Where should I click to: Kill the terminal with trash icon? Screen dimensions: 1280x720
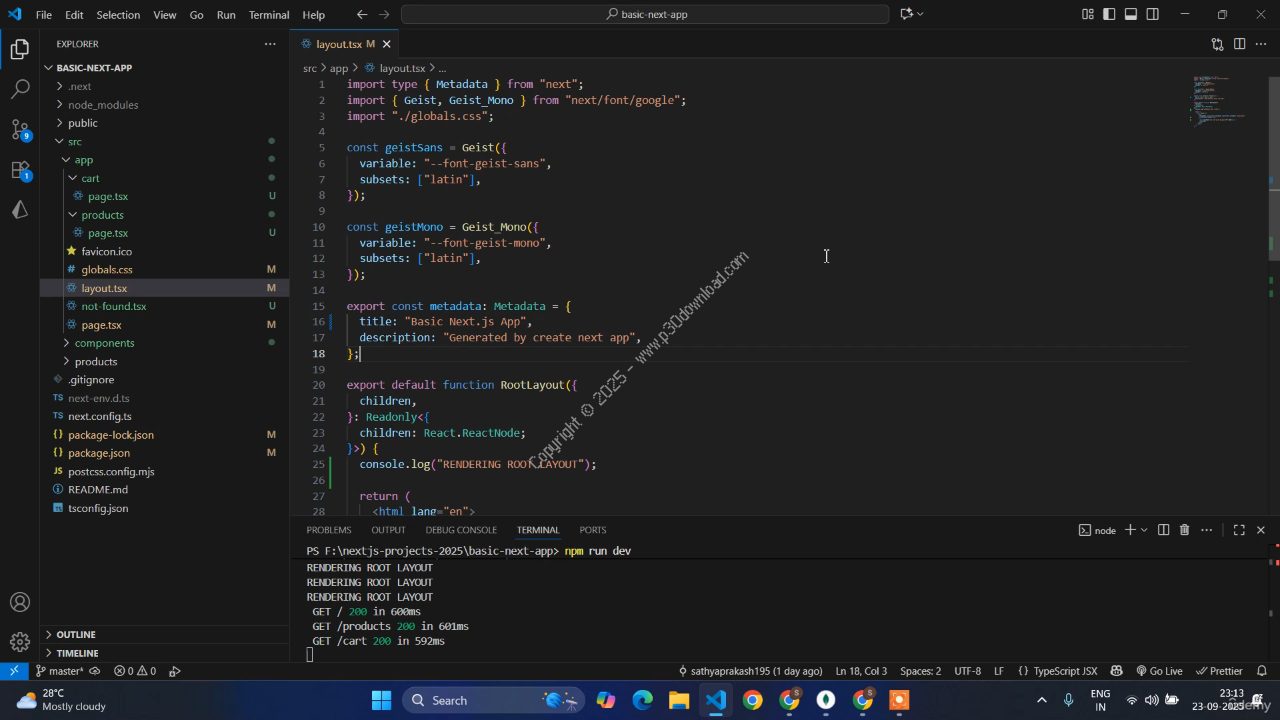coord(1184,530)
